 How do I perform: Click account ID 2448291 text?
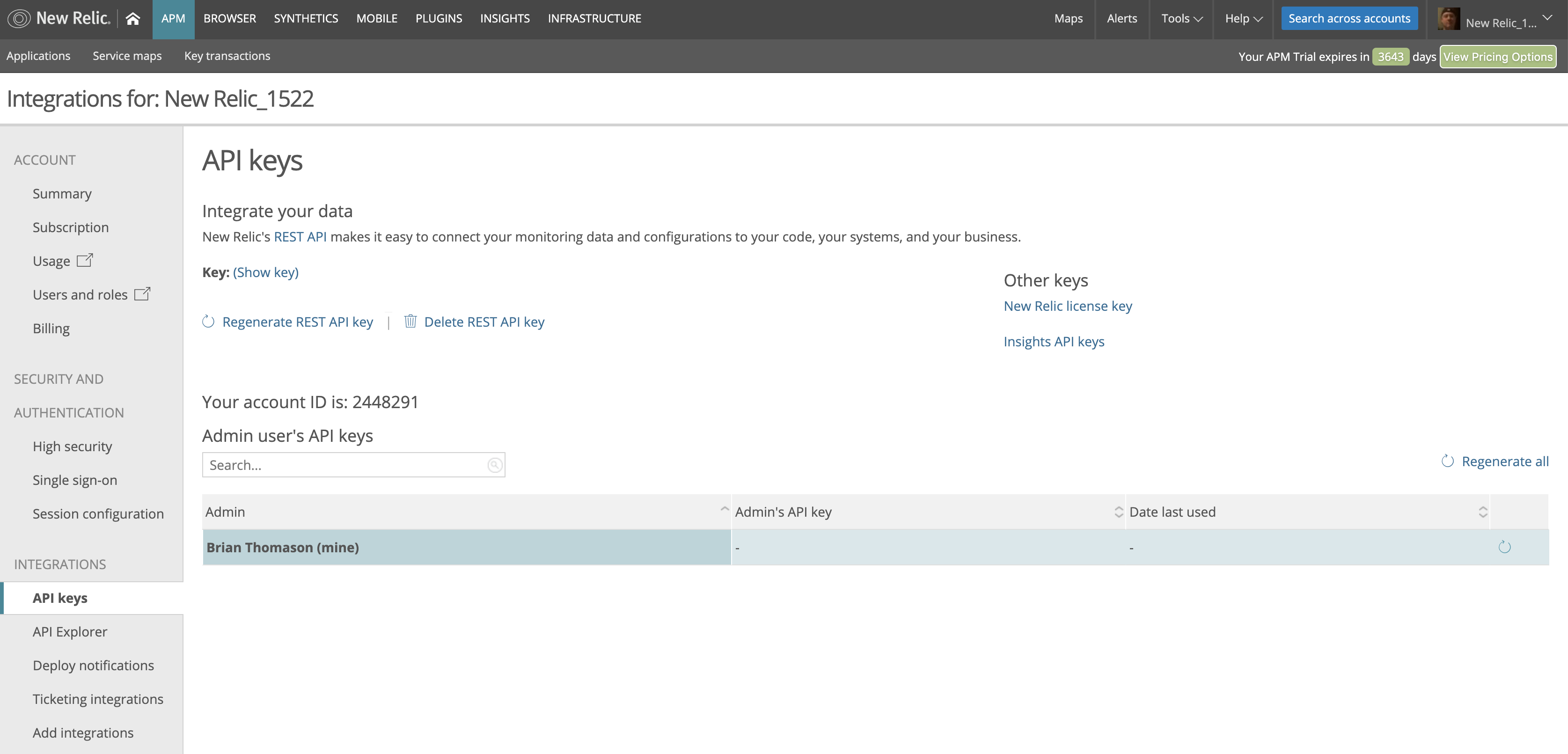tap(385, 402)
